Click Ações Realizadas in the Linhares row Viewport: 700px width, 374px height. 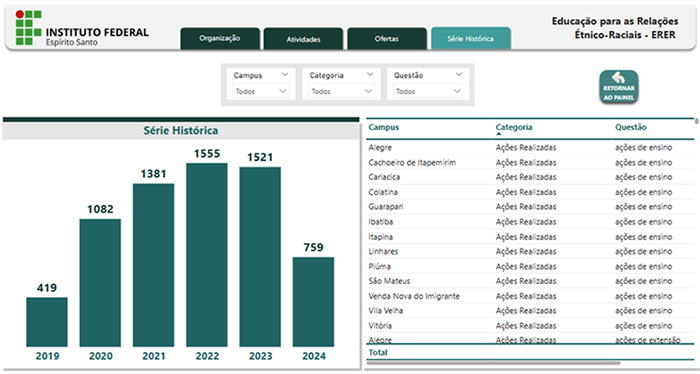coord(526,251)
